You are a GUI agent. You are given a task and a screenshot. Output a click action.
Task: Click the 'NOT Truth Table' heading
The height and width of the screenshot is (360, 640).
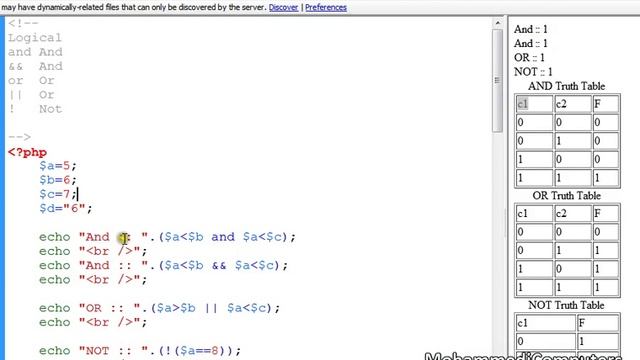click(x=567, y=305)
